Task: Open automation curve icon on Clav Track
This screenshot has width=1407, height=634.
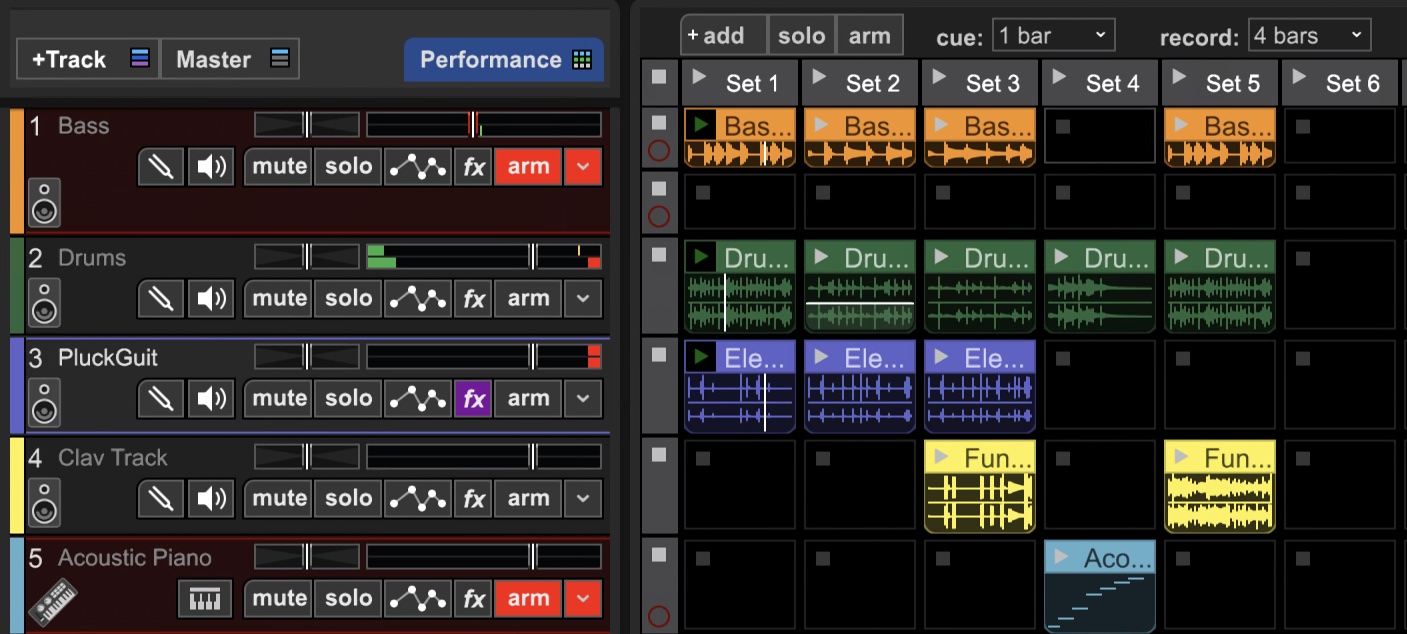Action: (417, 499)
